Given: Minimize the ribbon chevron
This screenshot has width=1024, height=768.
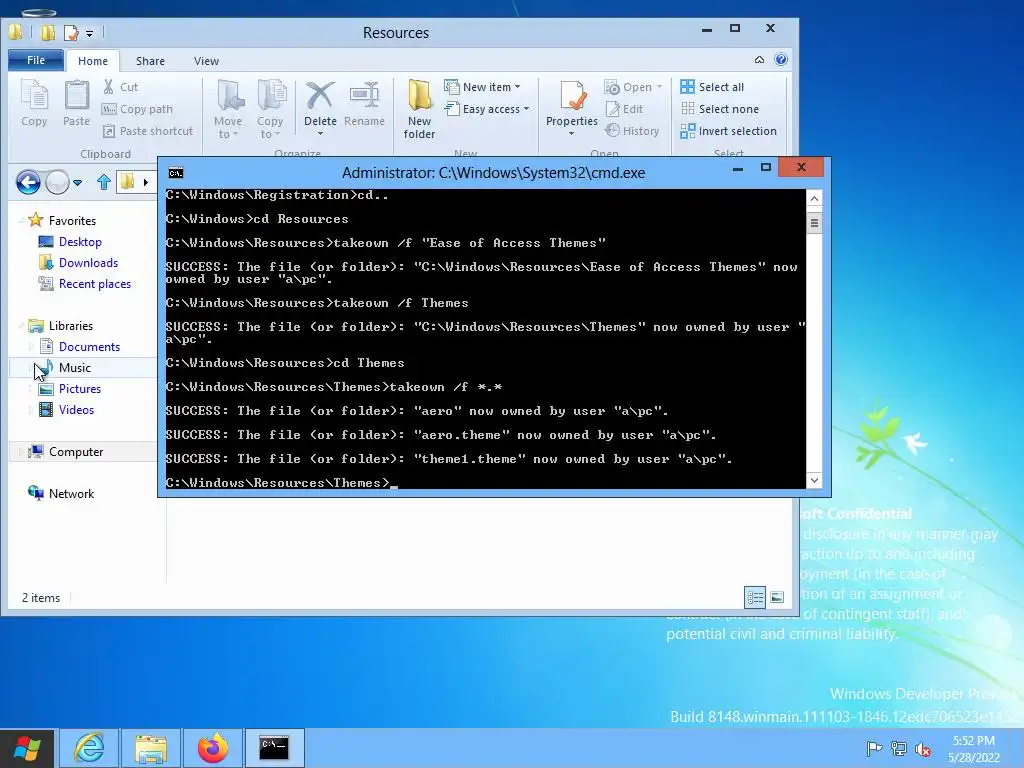Looking at the screenshot, I should 759,59.
